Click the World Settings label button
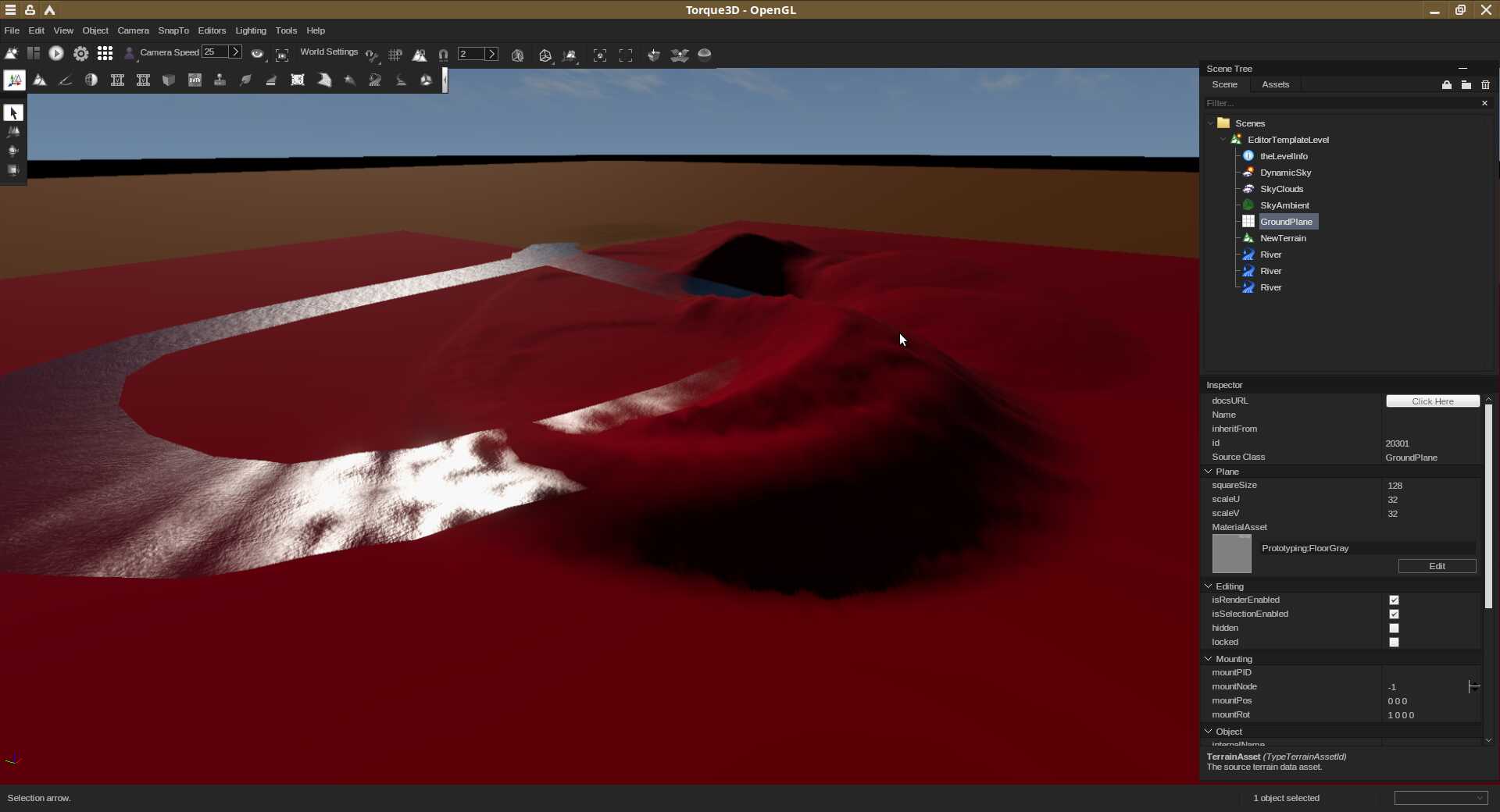Viewport: 1500px width, 812px height. coord(329,52)
